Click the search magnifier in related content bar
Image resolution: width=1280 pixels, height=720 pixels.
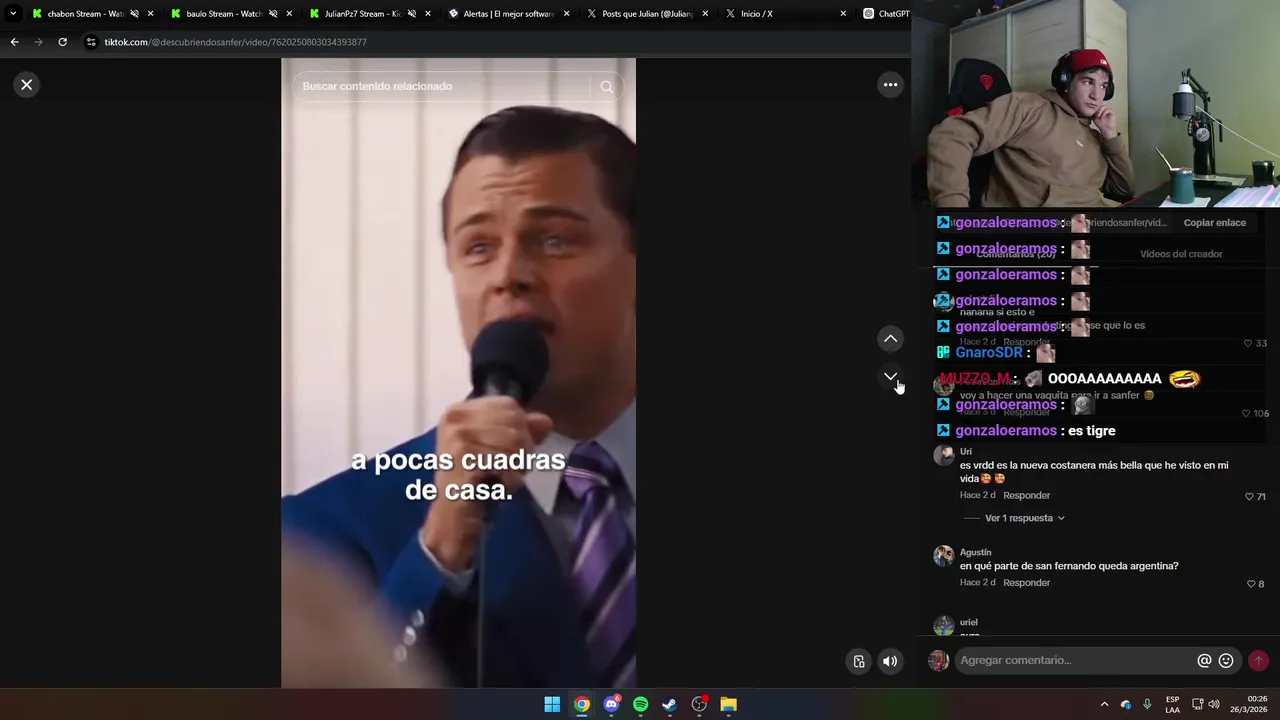tap(606, 87)
